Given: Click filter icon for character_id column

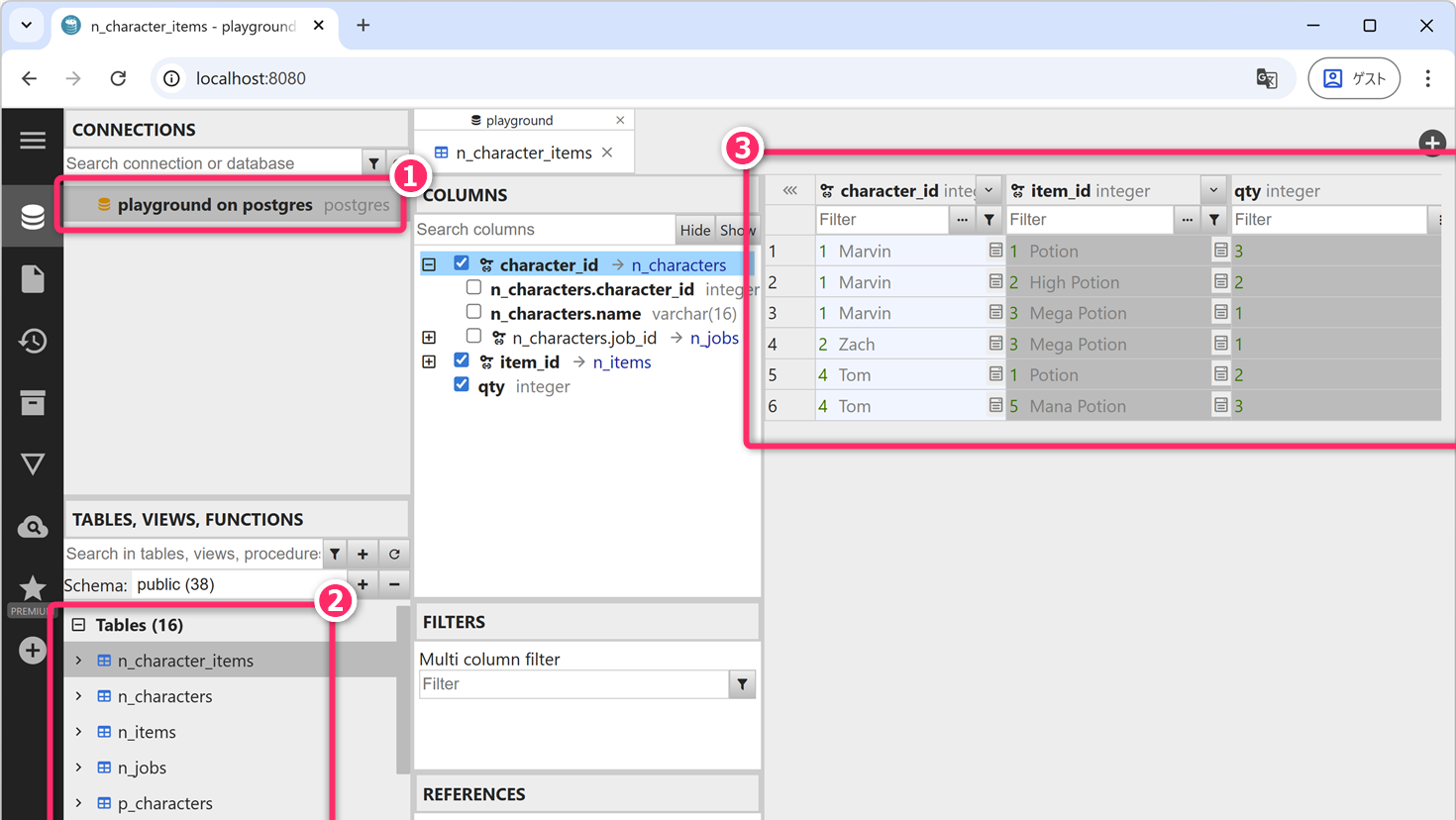Looking at the screenshot, I should pos(988,220).
